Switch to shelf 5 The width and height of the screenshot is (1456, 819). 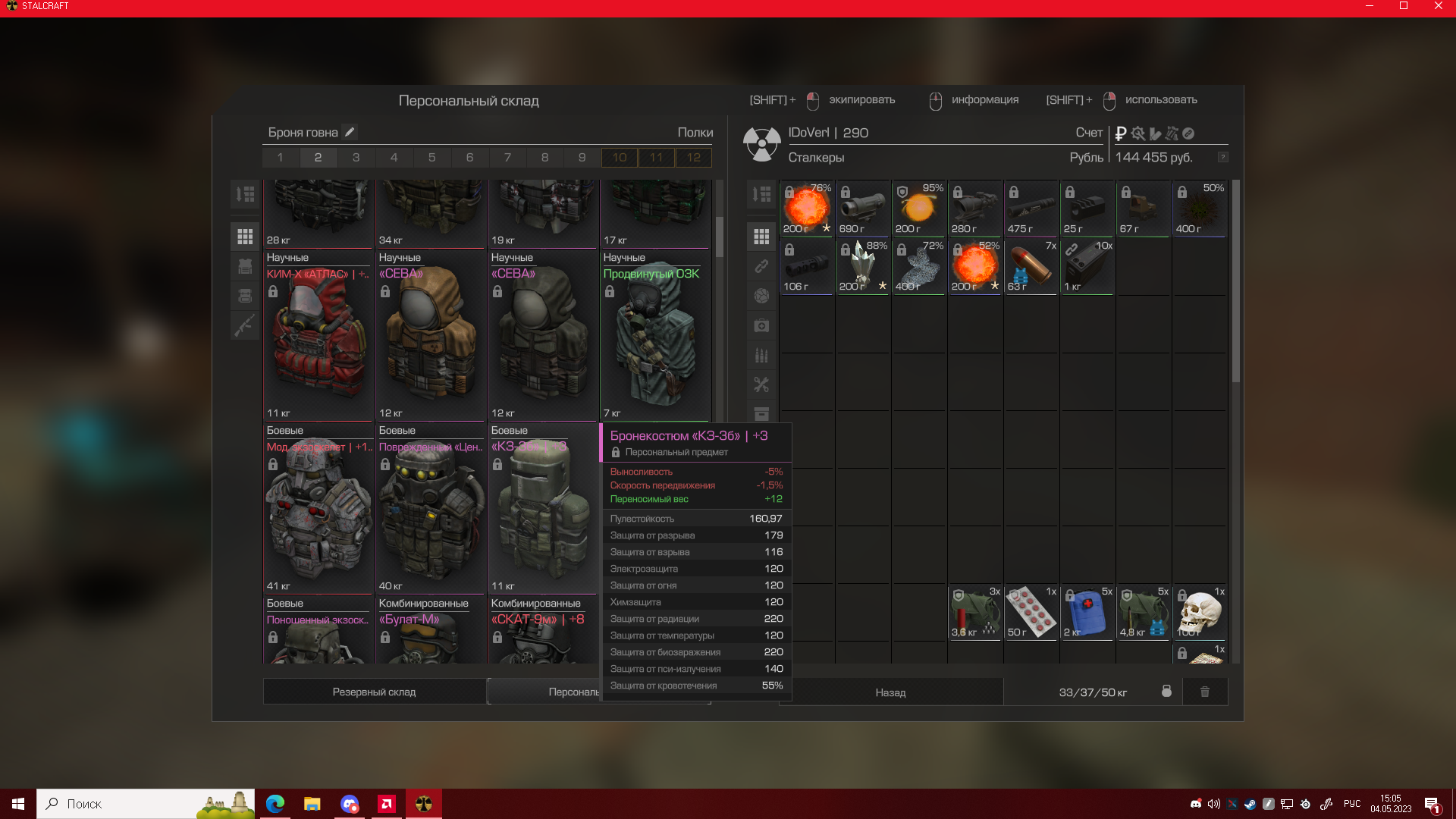tap(431, 157)
